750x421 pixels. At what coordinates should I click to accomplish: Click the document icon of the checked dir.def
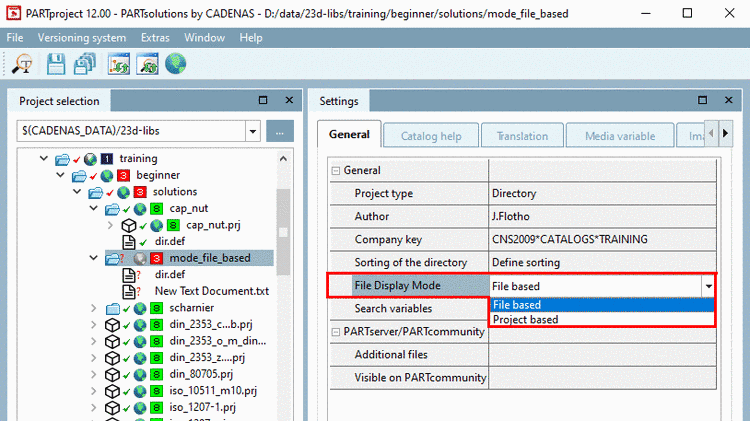[129, 242]
